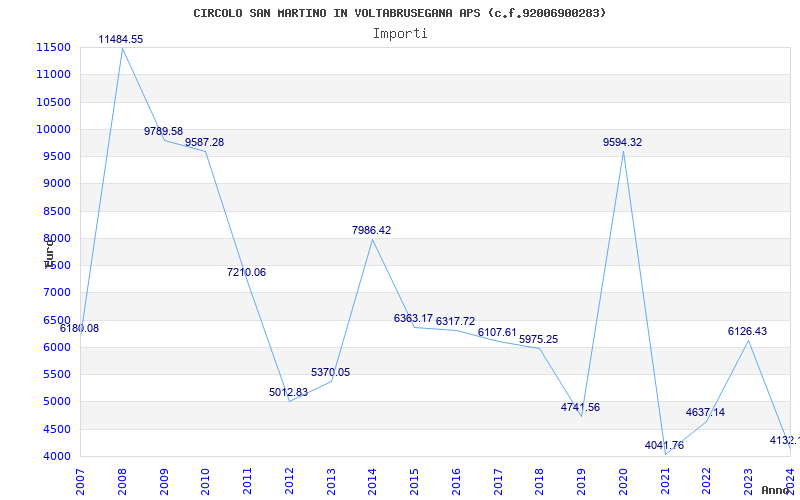This screenshot has height=500, width=800.
Task: Select the 7210.06 data label
Action: [246, 272]
